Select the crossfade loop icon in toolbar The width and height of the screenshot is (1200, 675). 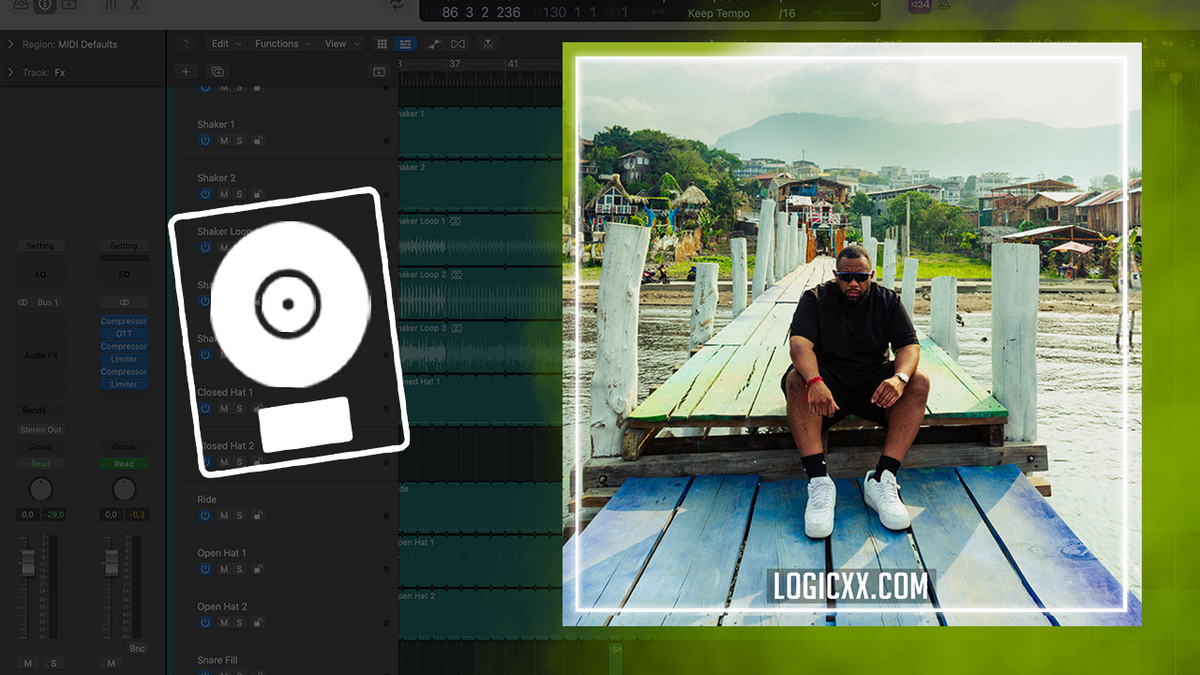point(457,43)
